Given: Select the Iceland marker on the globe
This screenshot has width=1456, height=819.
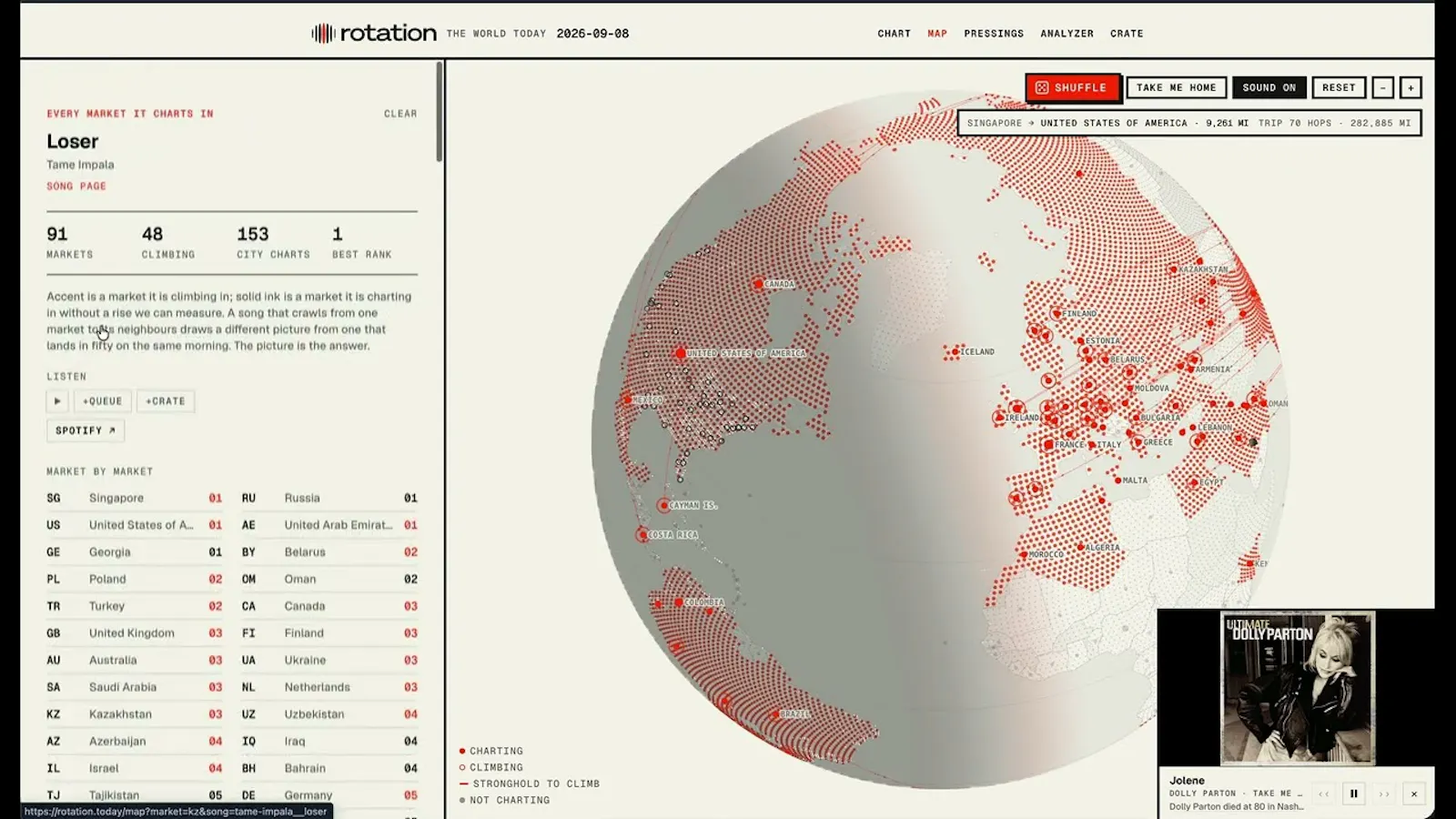Looking at the screenshot, I should [955, 351].
